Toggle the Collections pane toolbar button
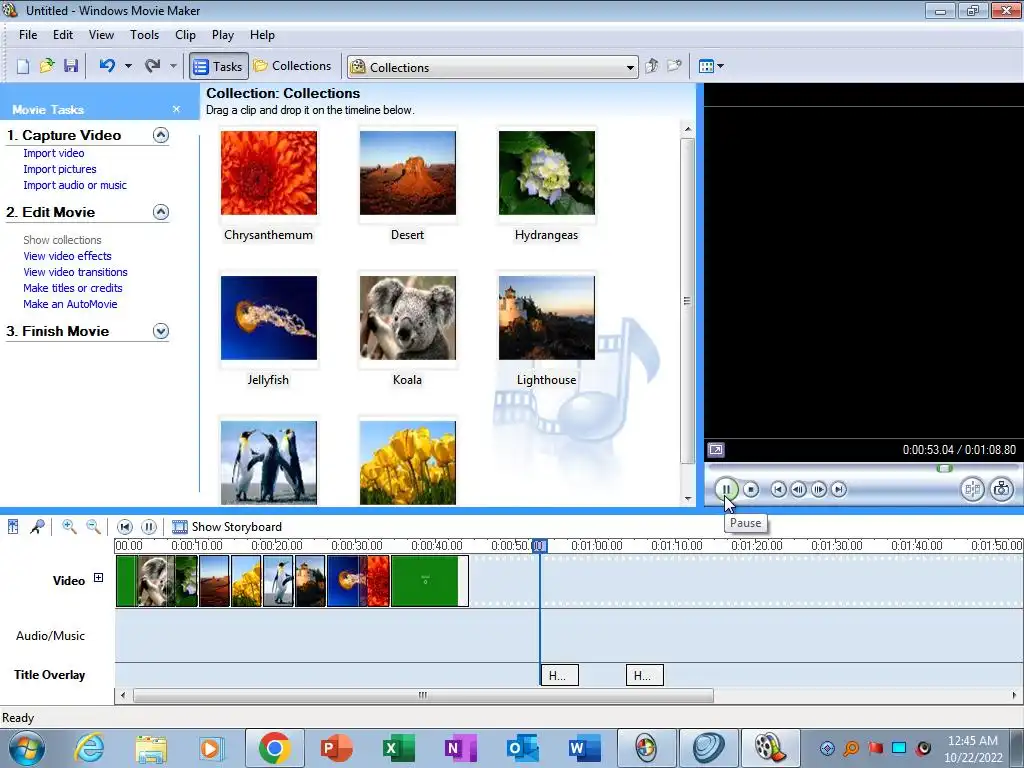Viewport: 1024px width, 768px height. click(x=293, y=66)
